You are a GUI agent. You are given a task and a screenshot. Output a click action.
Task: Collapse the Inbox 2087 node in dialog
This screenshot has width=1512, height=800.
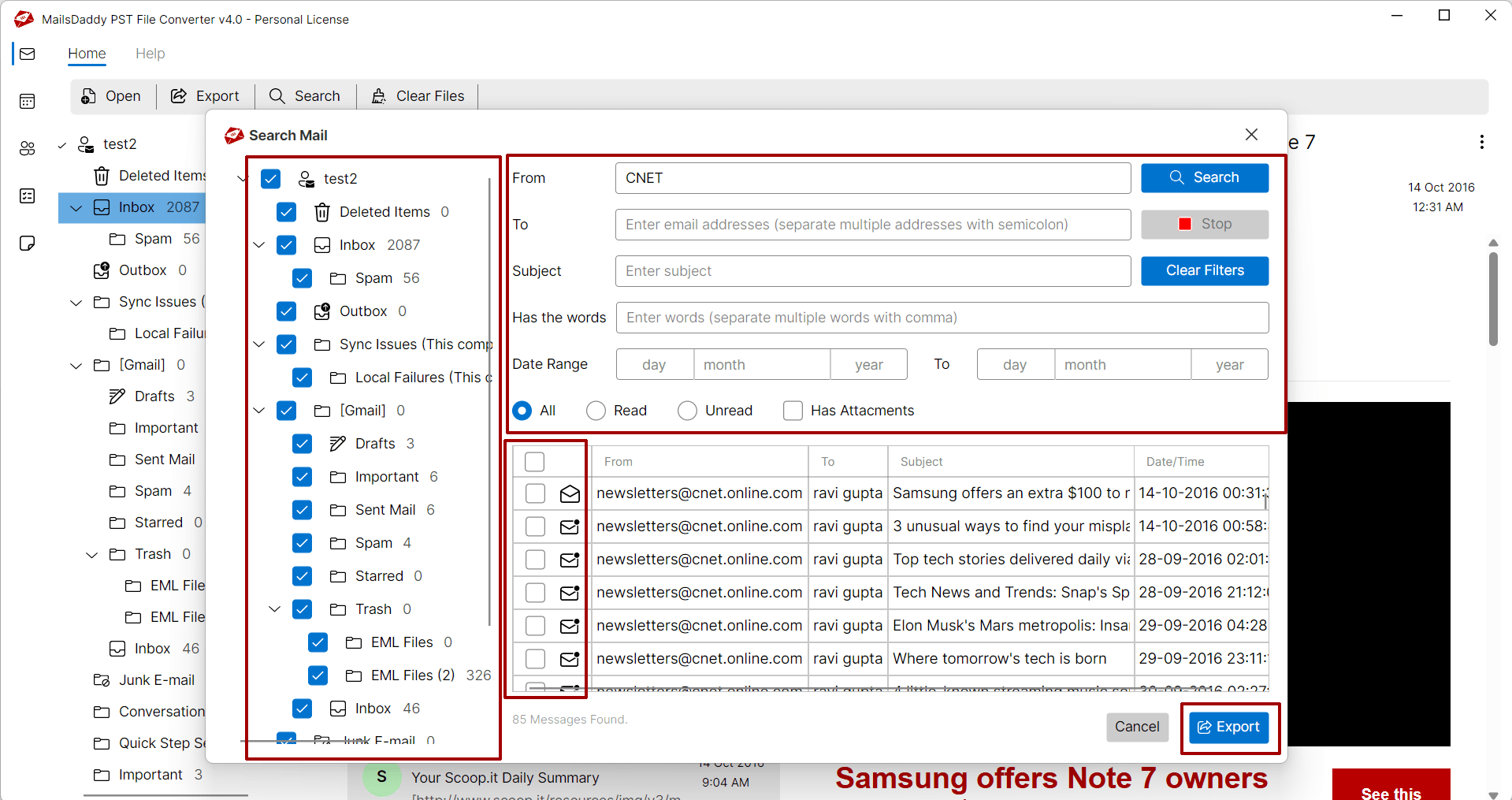(258, 245)
